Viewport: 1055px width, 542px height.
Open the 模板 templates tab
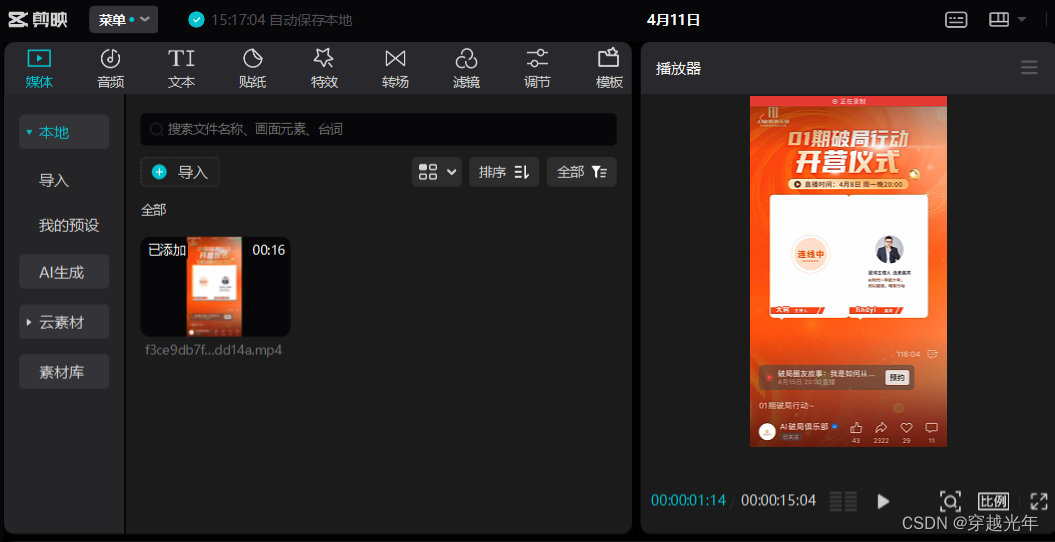(x=609, y=69)
